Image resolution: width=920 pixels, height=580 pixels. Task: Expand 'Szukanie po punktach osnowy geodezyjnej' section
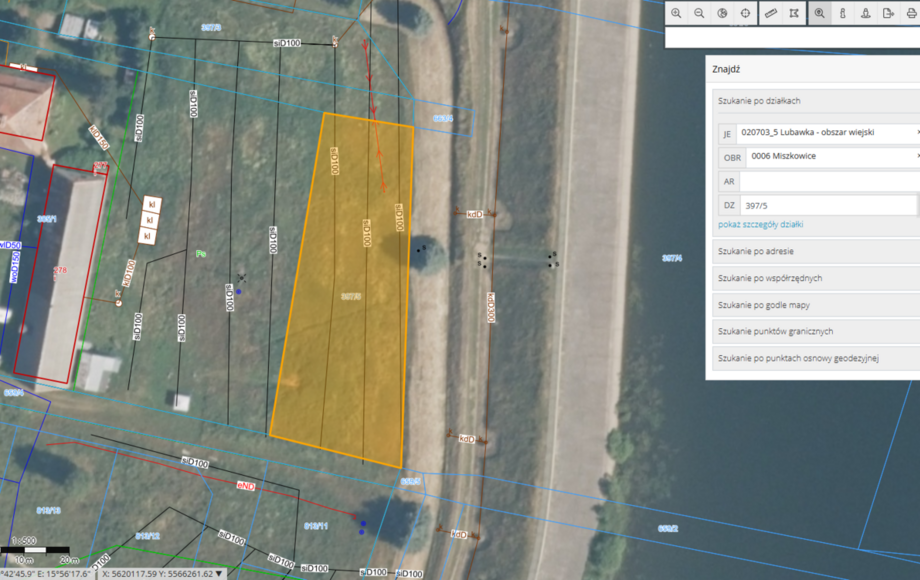pos(816,358)
